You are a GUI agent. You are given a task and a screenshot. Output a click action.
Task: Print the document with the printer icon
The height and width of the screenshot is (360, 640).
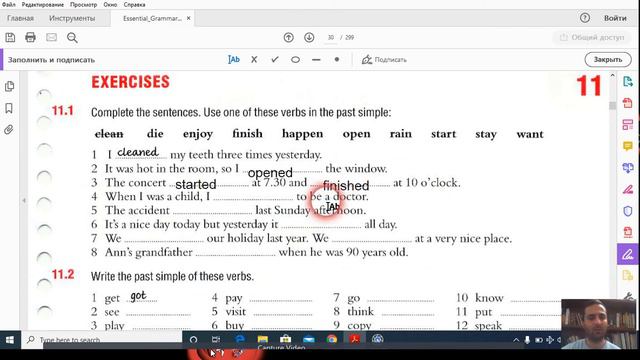point(30,38)
